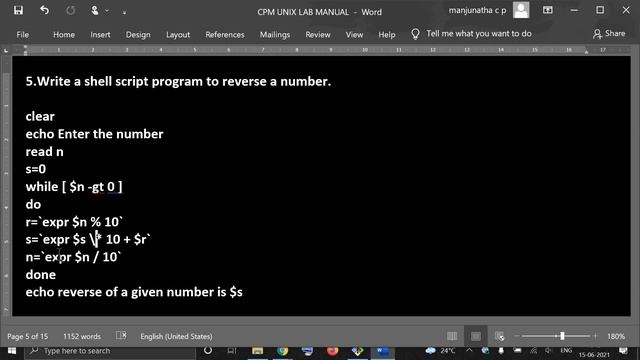The image size is (640, 360).
Task: Open the File tab
Action: tap(23, 35)
